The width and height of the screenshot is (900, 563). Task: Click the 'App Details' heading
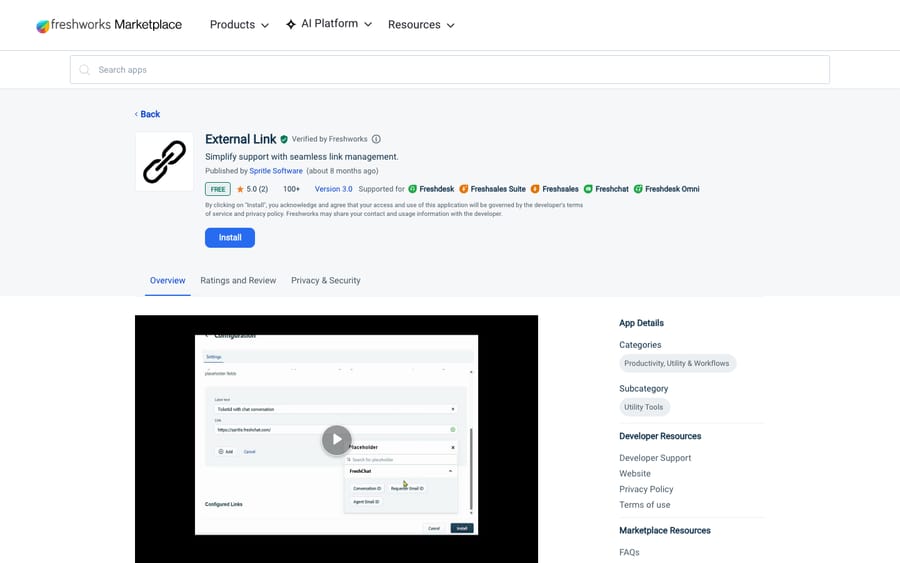[x=641, y=323]
